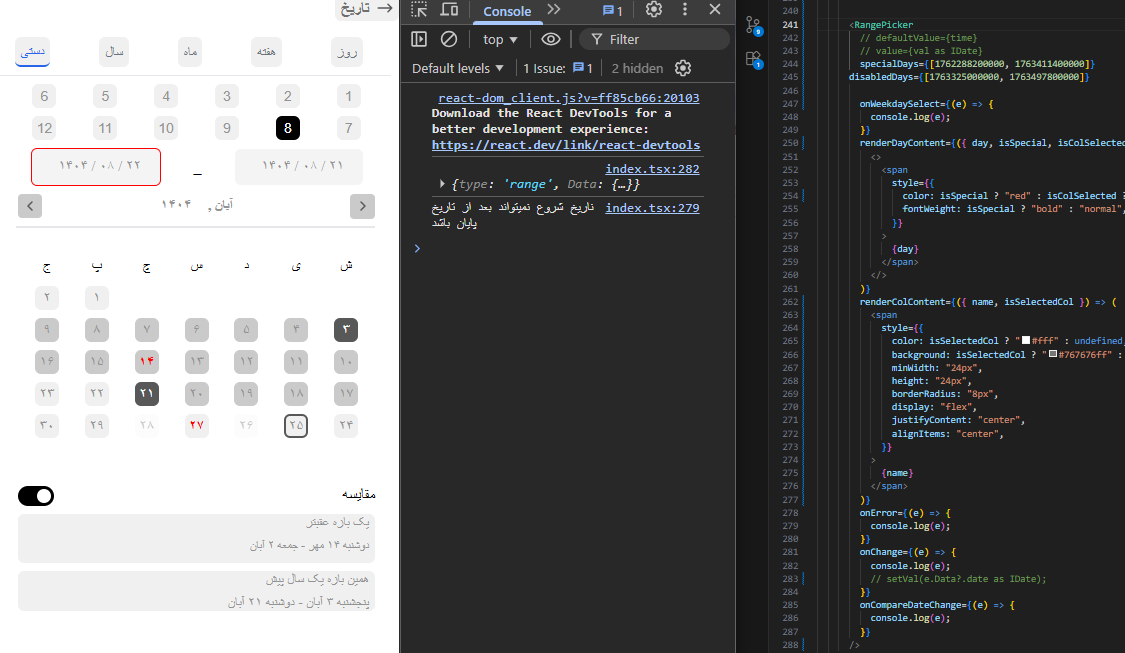Show more DevTools tabs with >> chevron

click(554, 9)
